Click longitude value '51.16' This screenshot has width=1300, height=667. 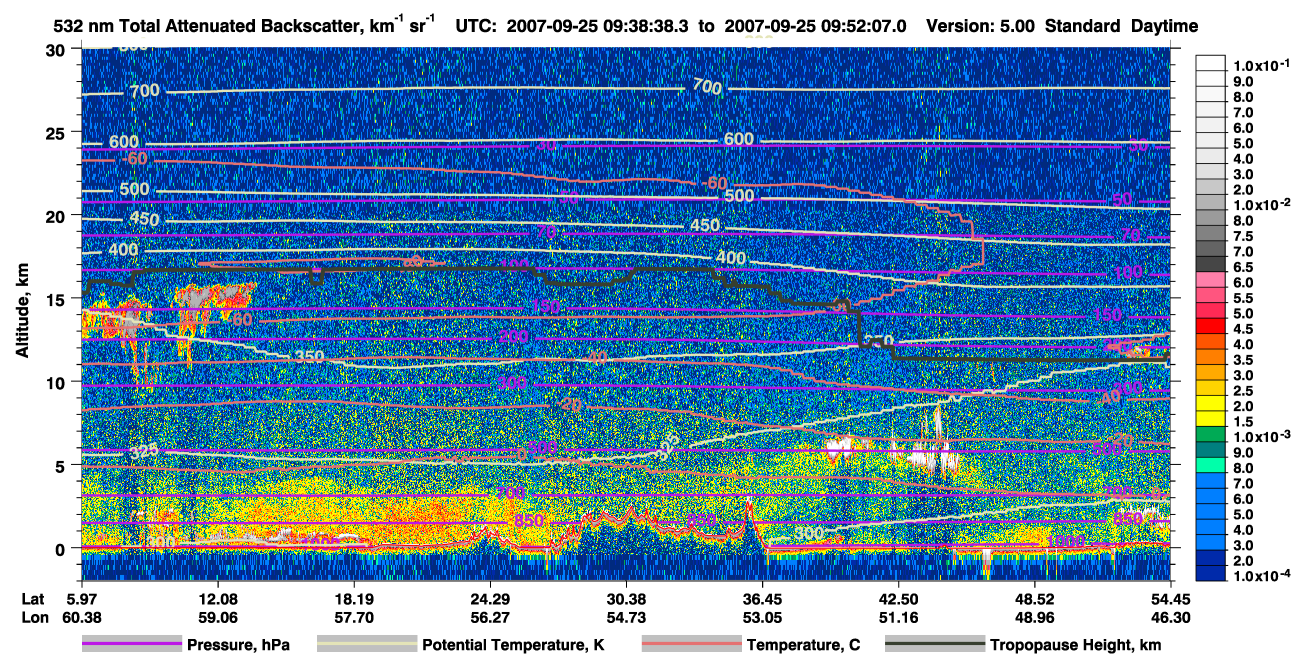point(898,617)
